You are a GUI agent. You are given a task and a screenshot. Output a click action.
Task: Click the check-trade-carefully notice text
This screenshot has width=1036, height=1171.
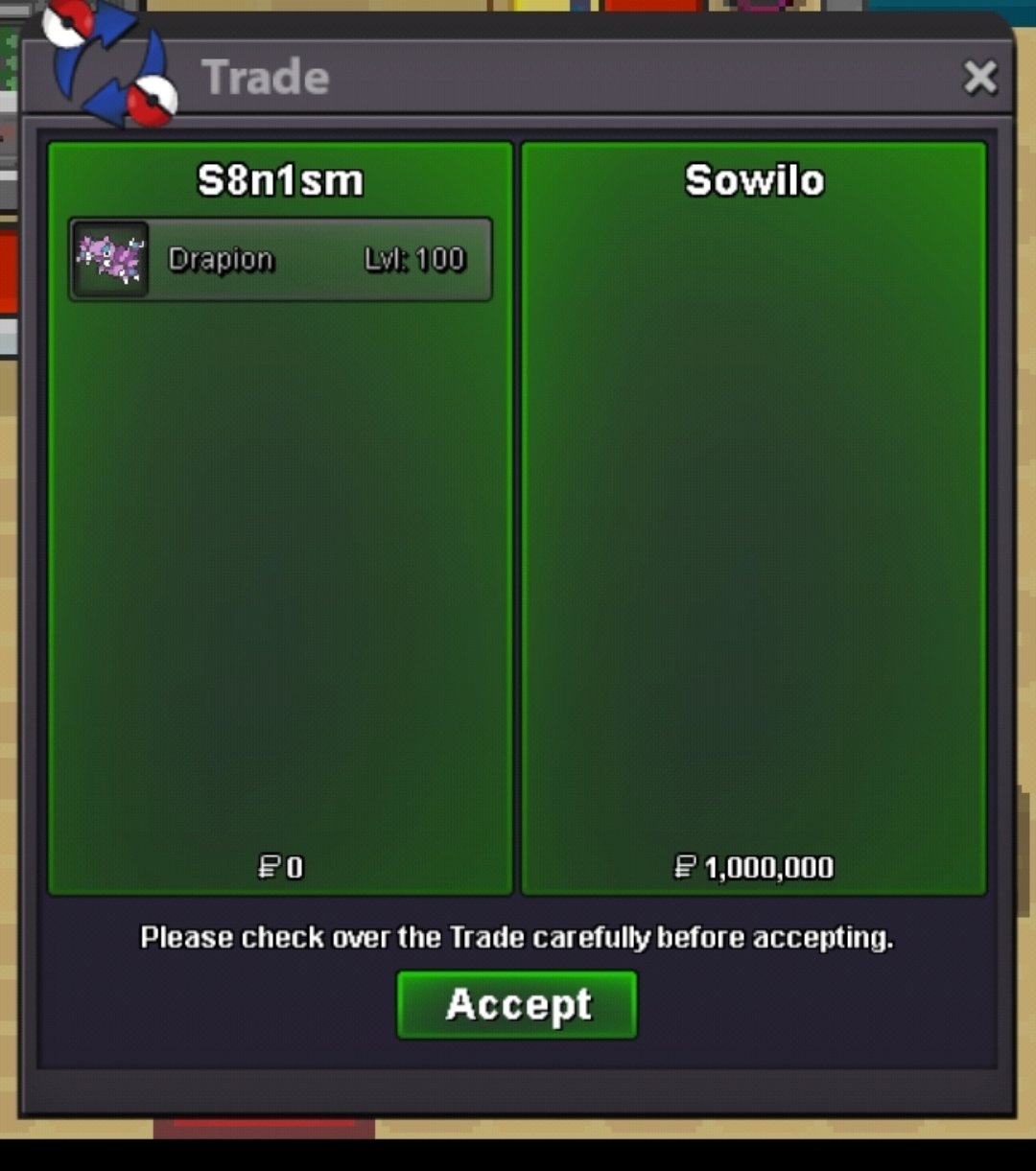(x=517, y=937)
